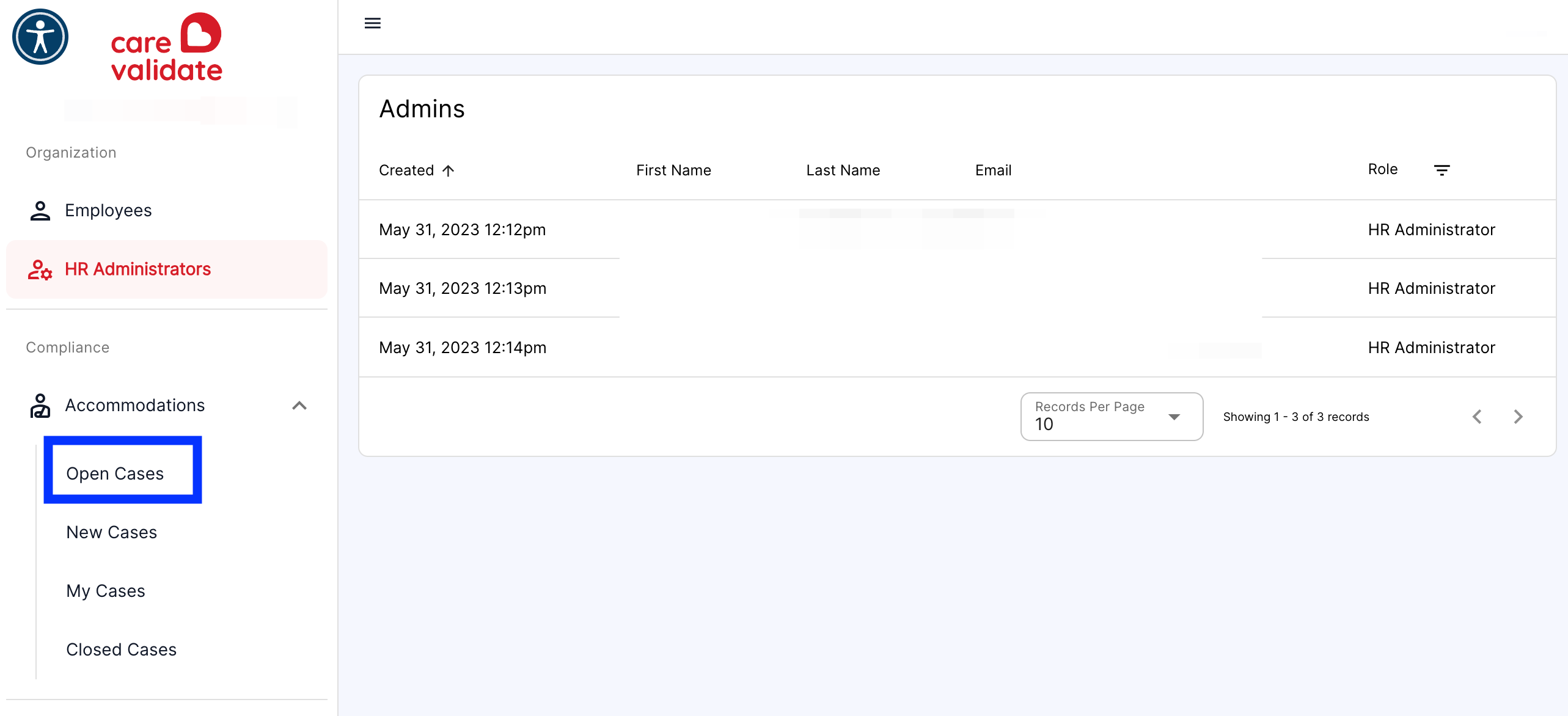
Task: Select the row created May 31, 2023 12:12pm
Action: pyautogui.click(x=957, y=230)
